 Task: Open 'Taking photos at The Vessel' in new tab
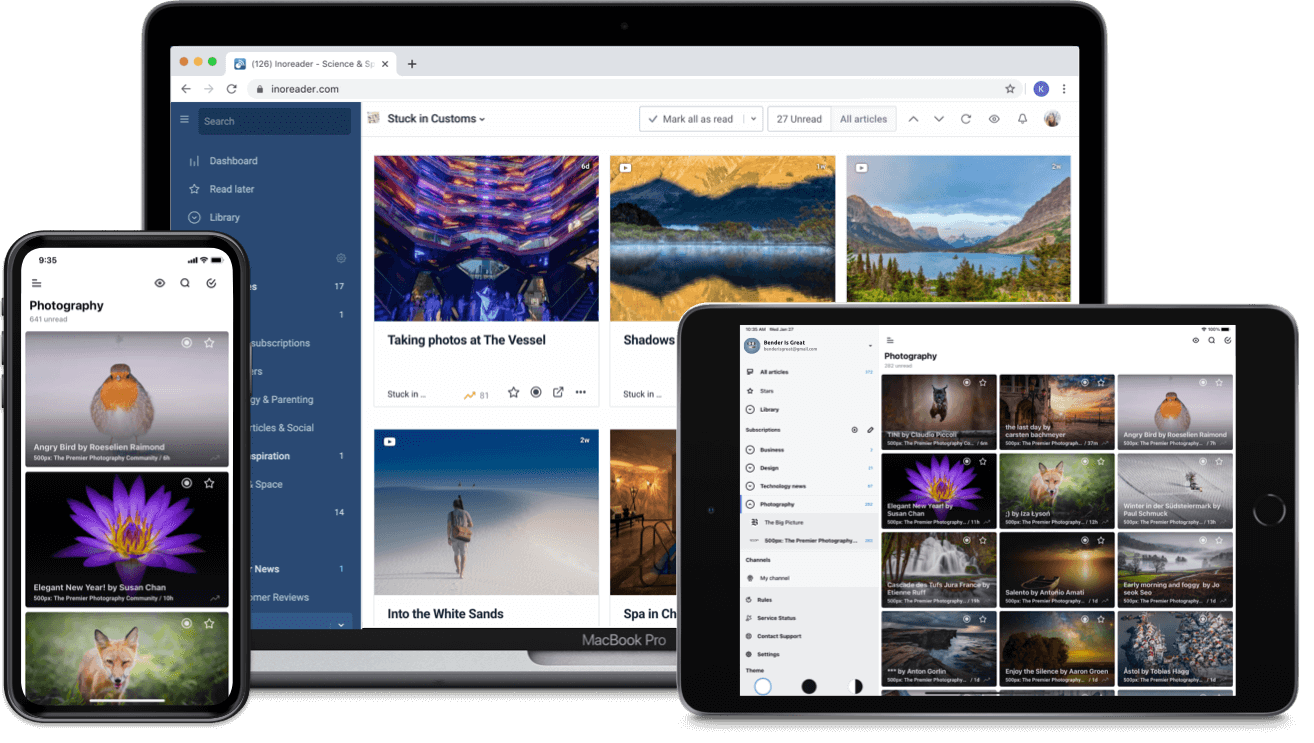coord(558,393)
